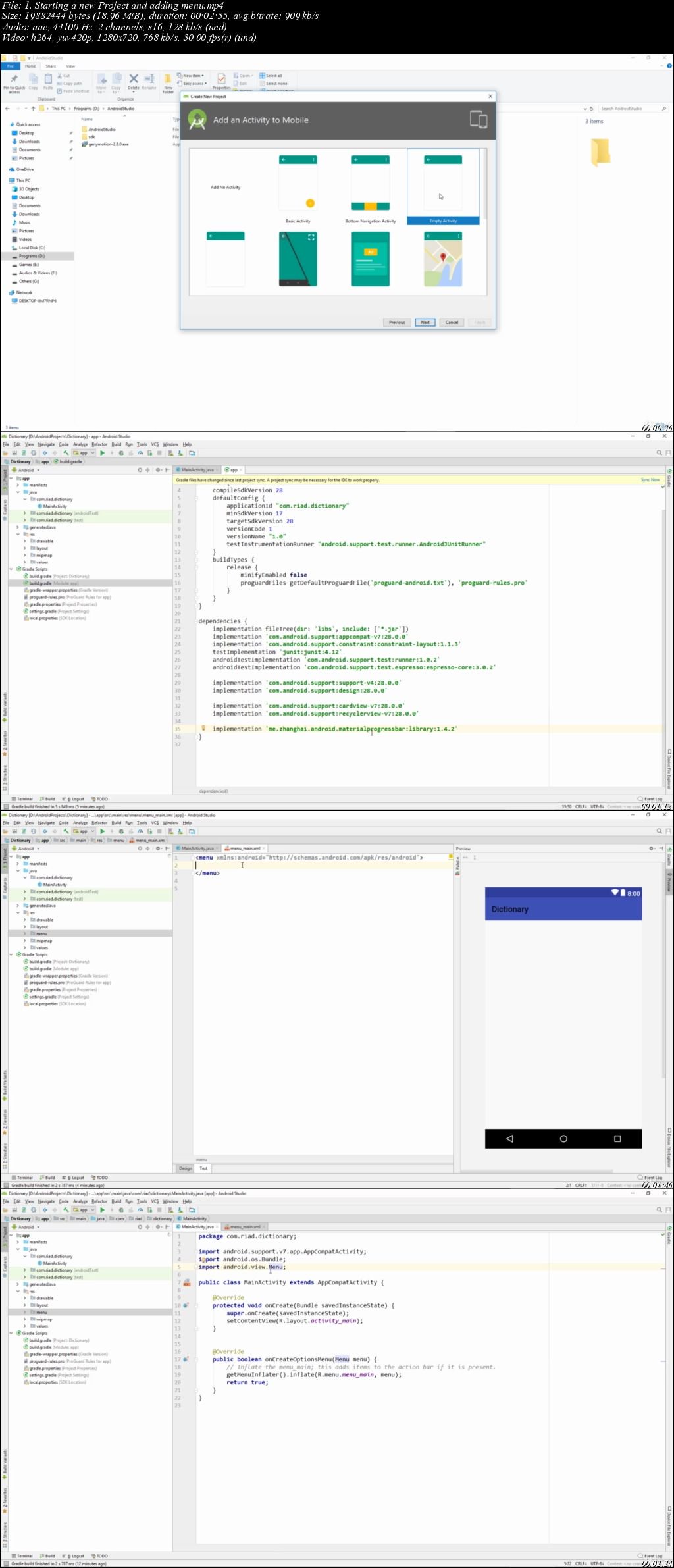Switch to menu_main.xml tab in MainActivity.java window

(243, 1227)
